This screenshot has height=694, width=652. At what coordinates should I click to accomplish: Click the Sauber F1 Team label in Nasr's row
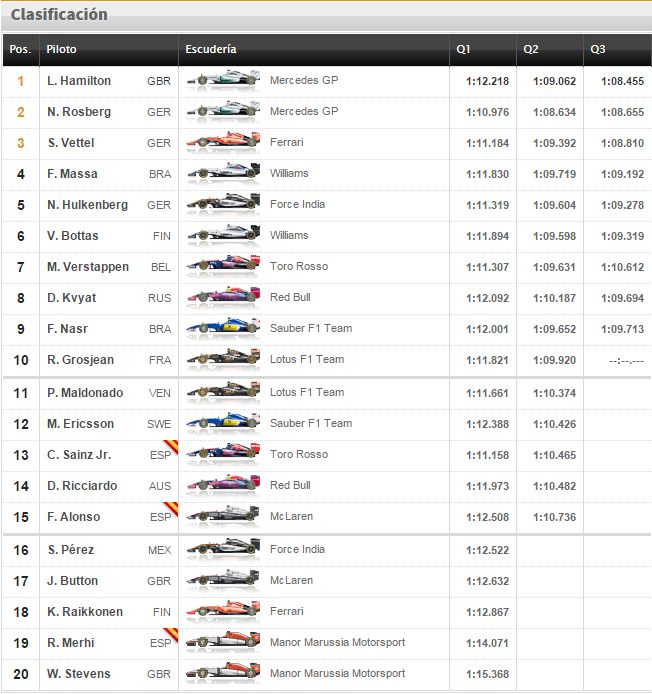pyautogui.click(x=311, y=328)
